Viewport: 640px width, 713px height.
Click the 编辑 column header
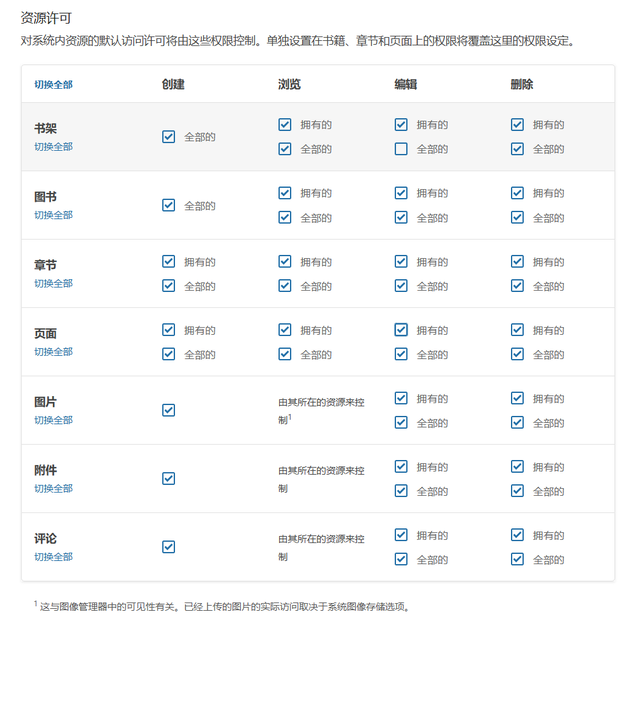coord(406,85)
